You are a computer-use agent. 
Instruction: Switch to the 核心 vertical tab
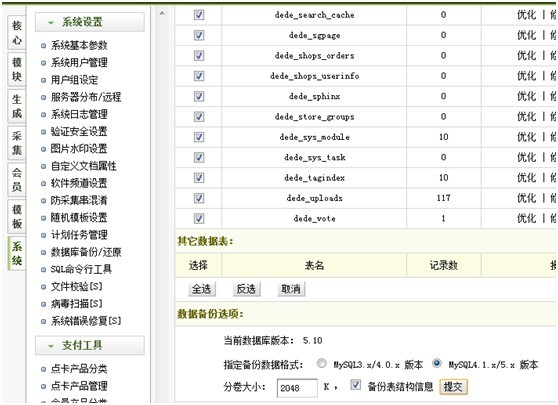[17, 33]
